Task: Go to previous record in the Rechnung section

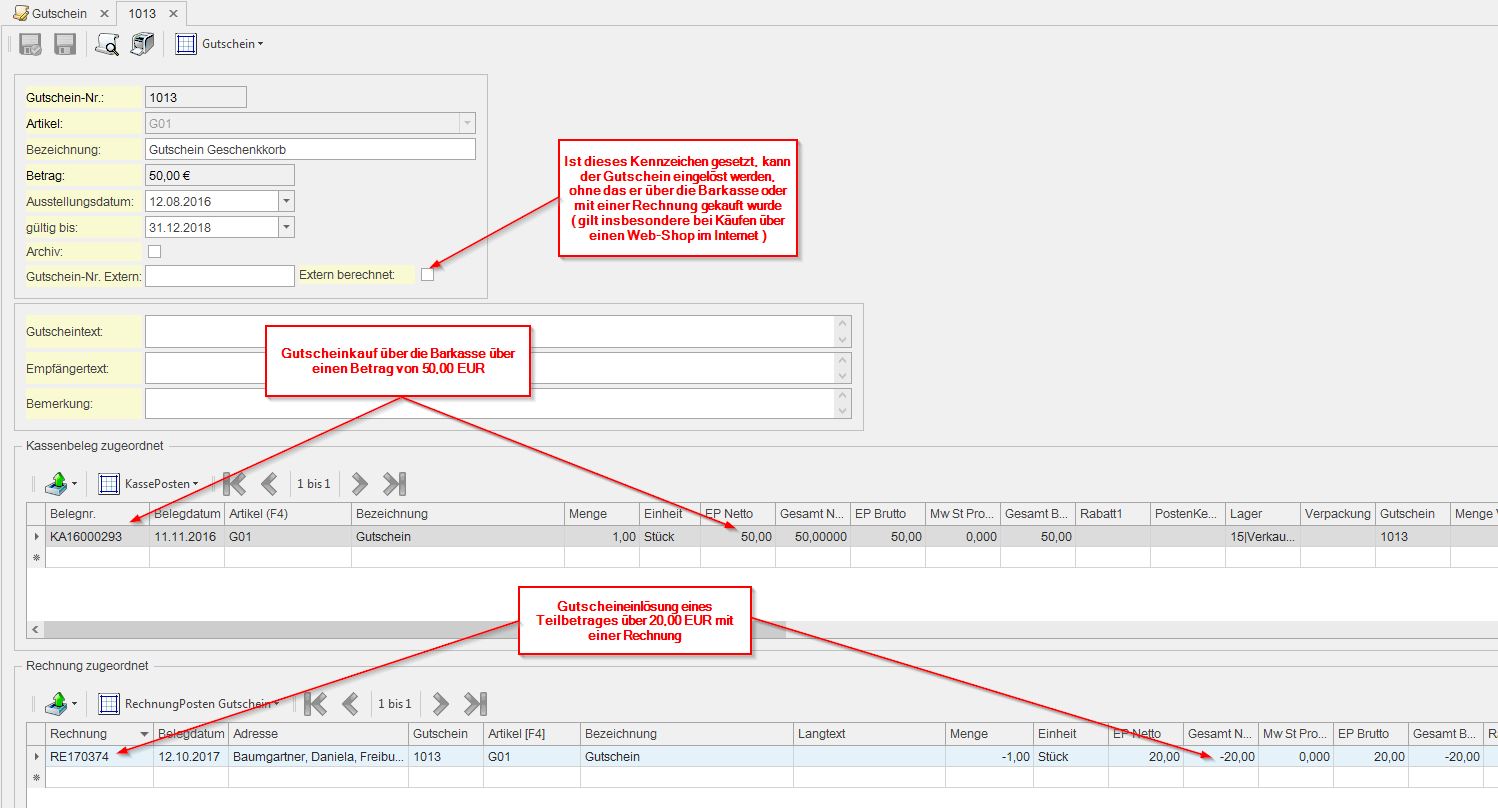Action: click(x=350, y=704)
